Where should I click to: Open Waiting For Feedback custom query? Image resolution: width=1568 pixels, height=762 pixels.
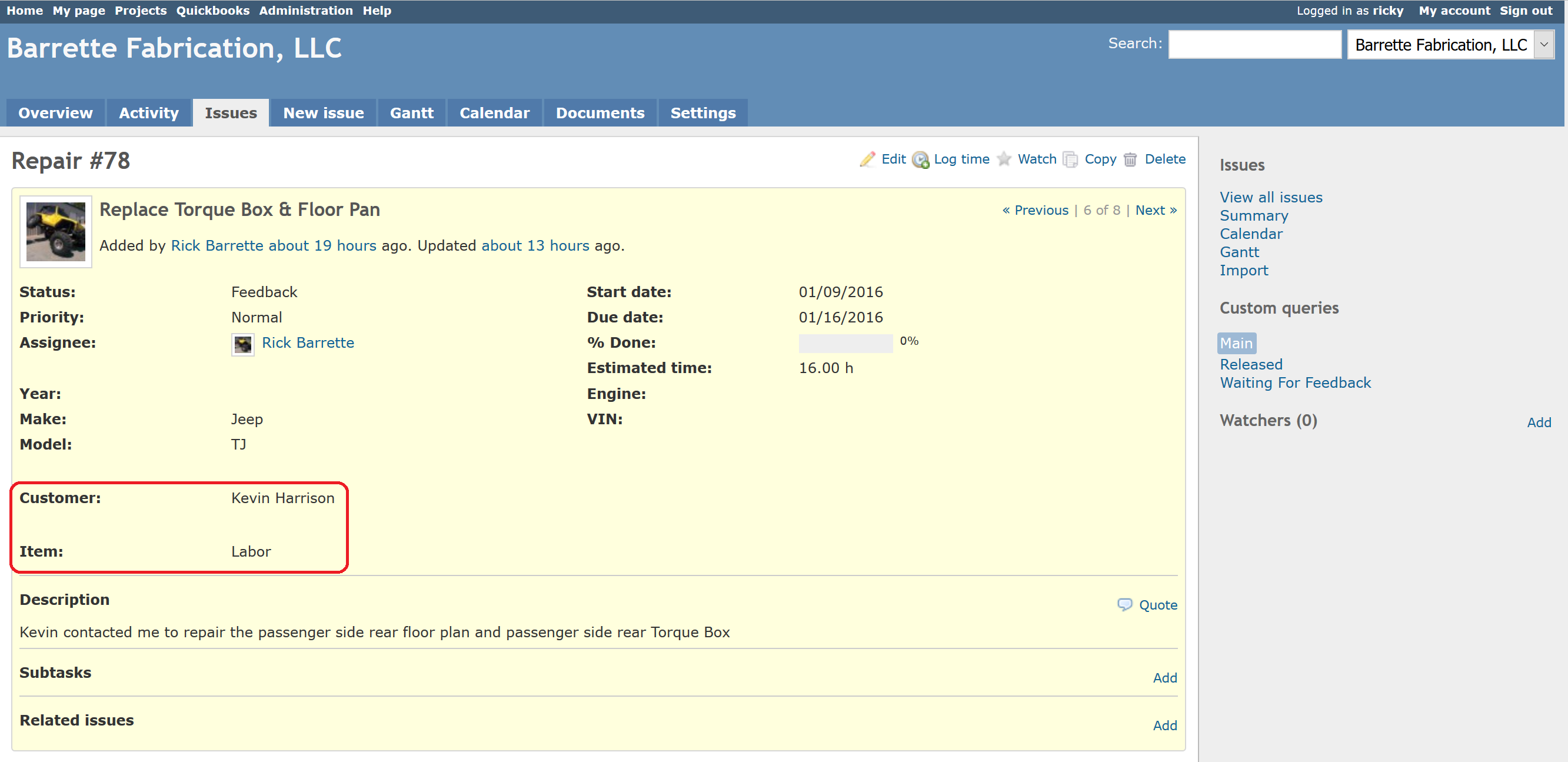(x=1294, y=383)
